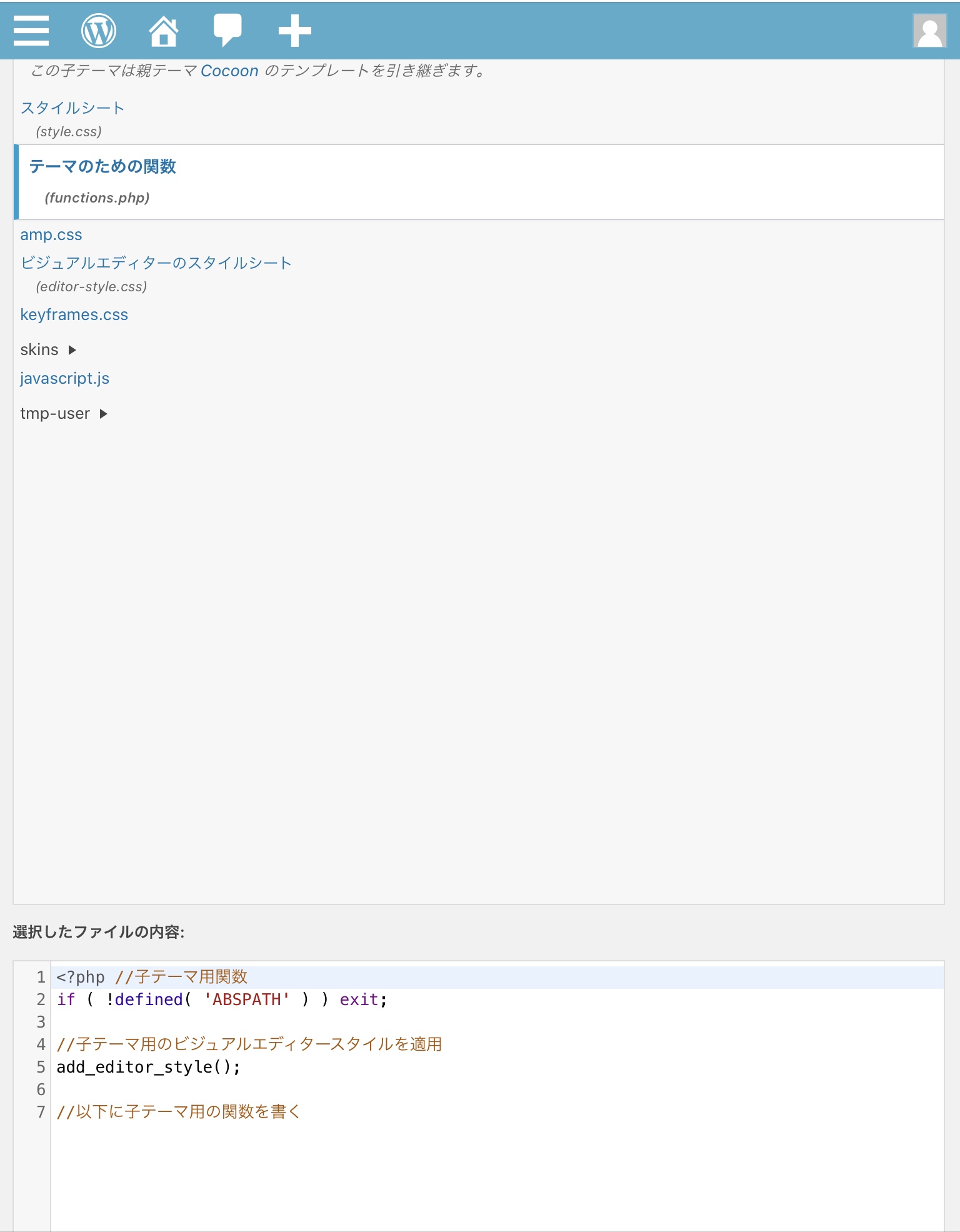Screen dimensions: 960x1232
Task: Follow the Cocoon parent theme link
Action: [x=229, y=71]
